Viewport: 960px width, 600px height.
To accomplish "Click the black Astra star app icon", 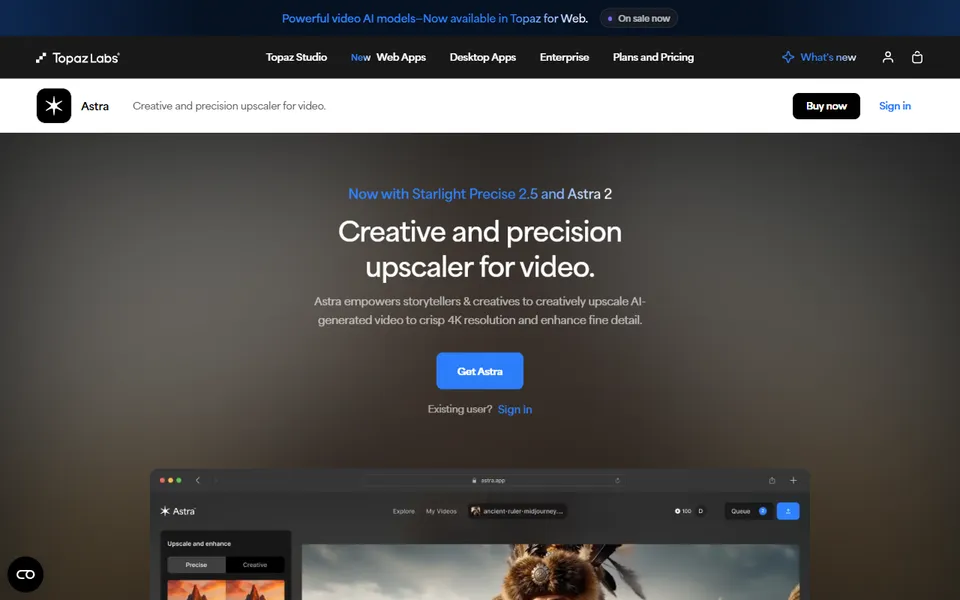I will 54,106.
